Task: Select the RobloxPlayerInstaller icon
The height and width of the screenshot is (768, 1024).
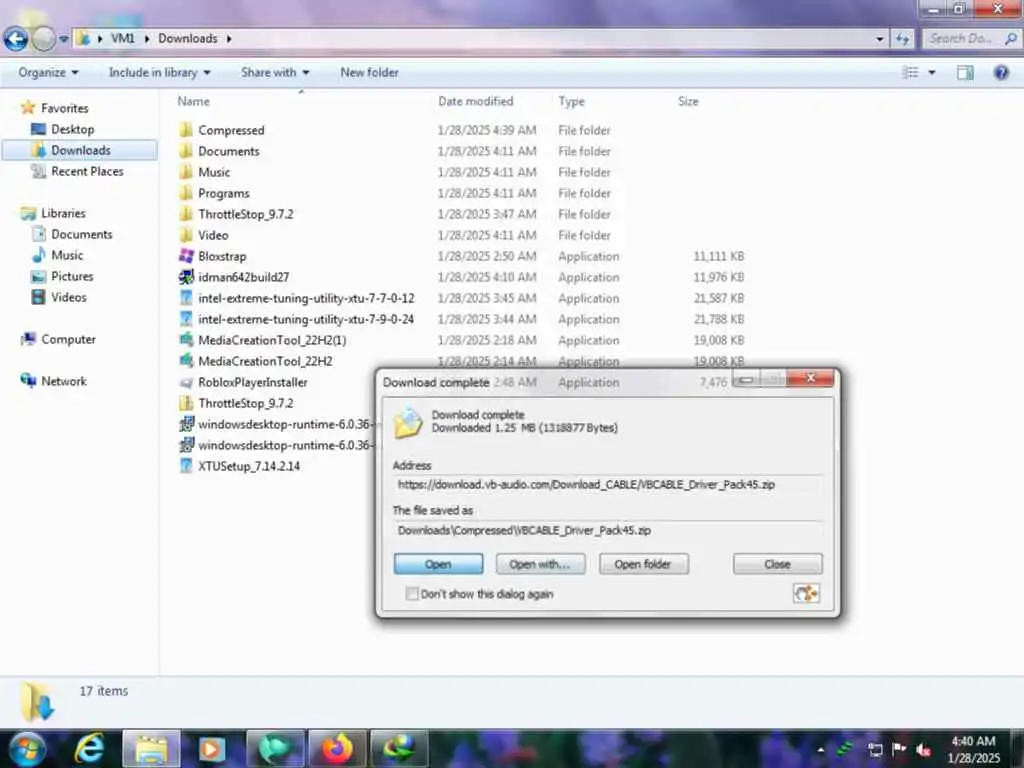Action: (x=187, y=382)
